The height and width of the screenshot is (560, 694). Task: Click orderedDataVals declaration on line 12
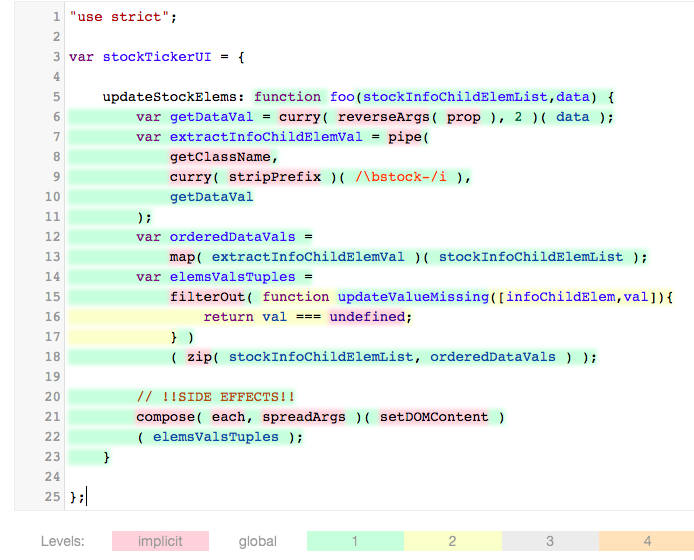click(x=232, y=237)
